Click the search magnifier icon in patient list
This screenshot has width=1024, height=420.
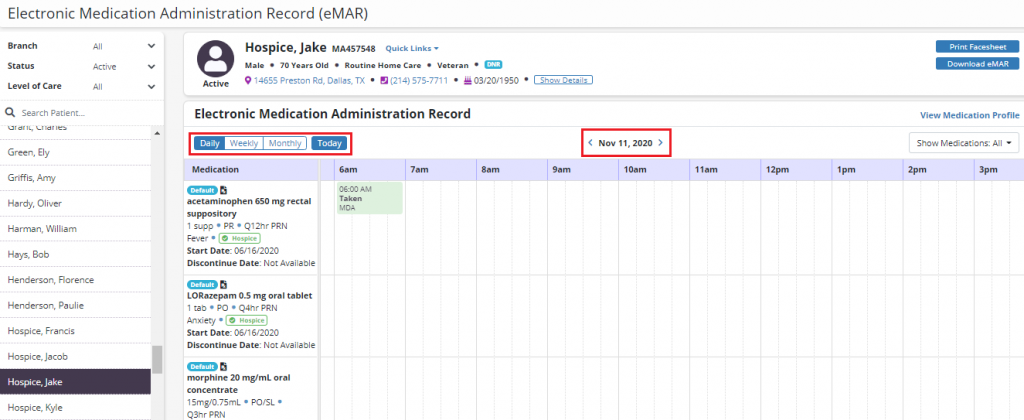coord(11,113)
